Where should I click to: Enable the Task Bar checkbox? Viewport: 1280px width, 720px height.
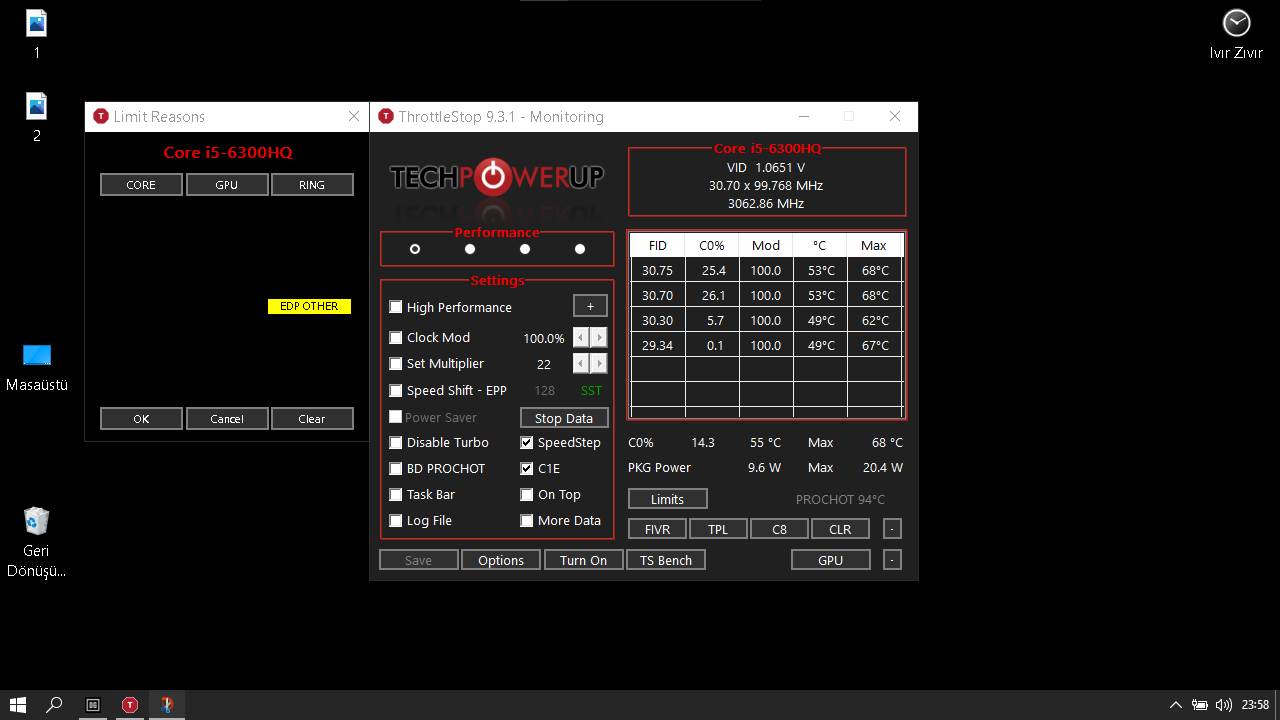coord(396,494)
